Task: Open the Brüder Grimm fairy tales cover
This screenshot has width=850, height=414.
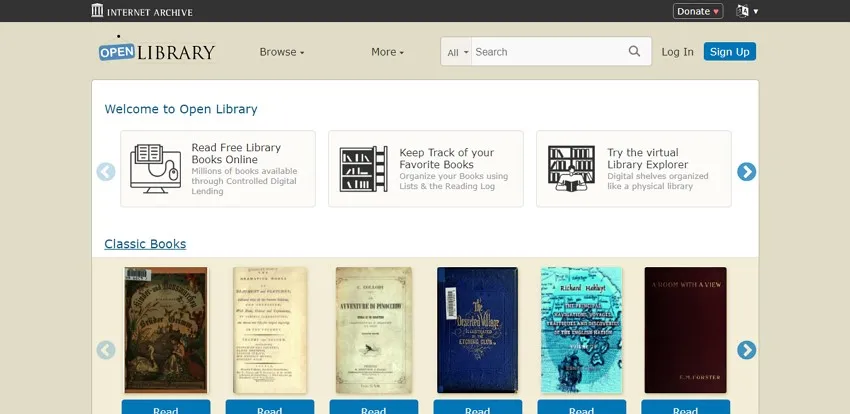Action: 165,329
